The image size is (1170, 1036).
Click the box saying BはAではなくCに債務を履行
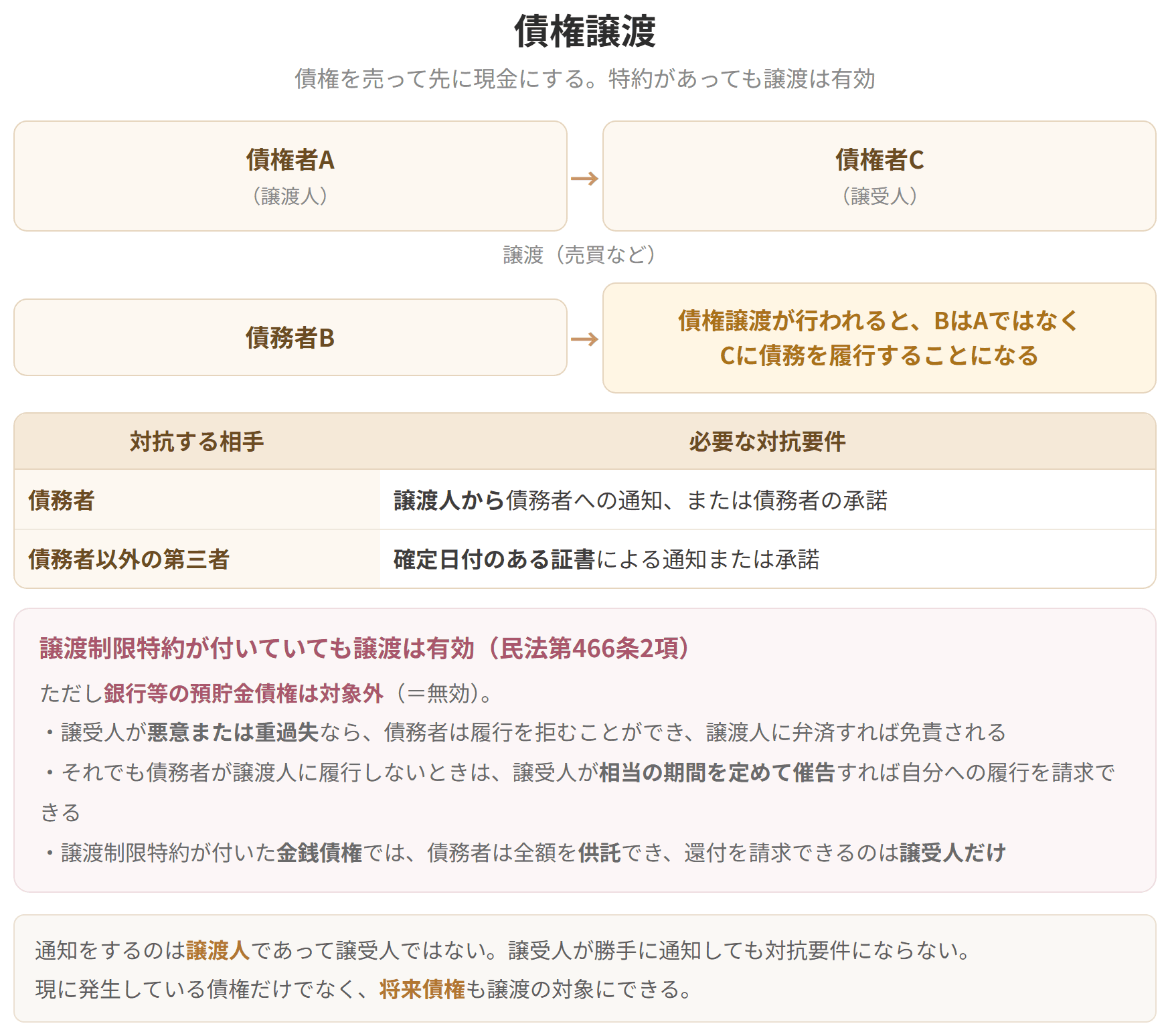880,338
